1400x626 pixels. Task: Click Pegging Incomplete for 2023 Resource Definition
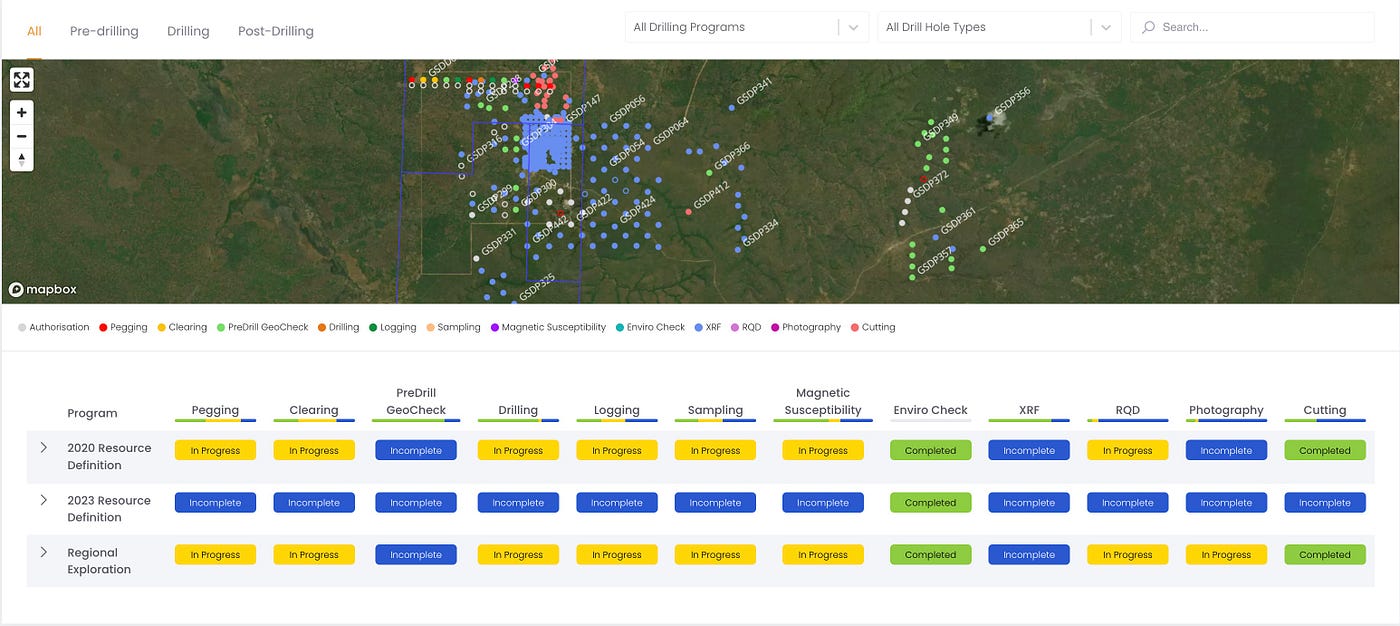pos(215,503)
